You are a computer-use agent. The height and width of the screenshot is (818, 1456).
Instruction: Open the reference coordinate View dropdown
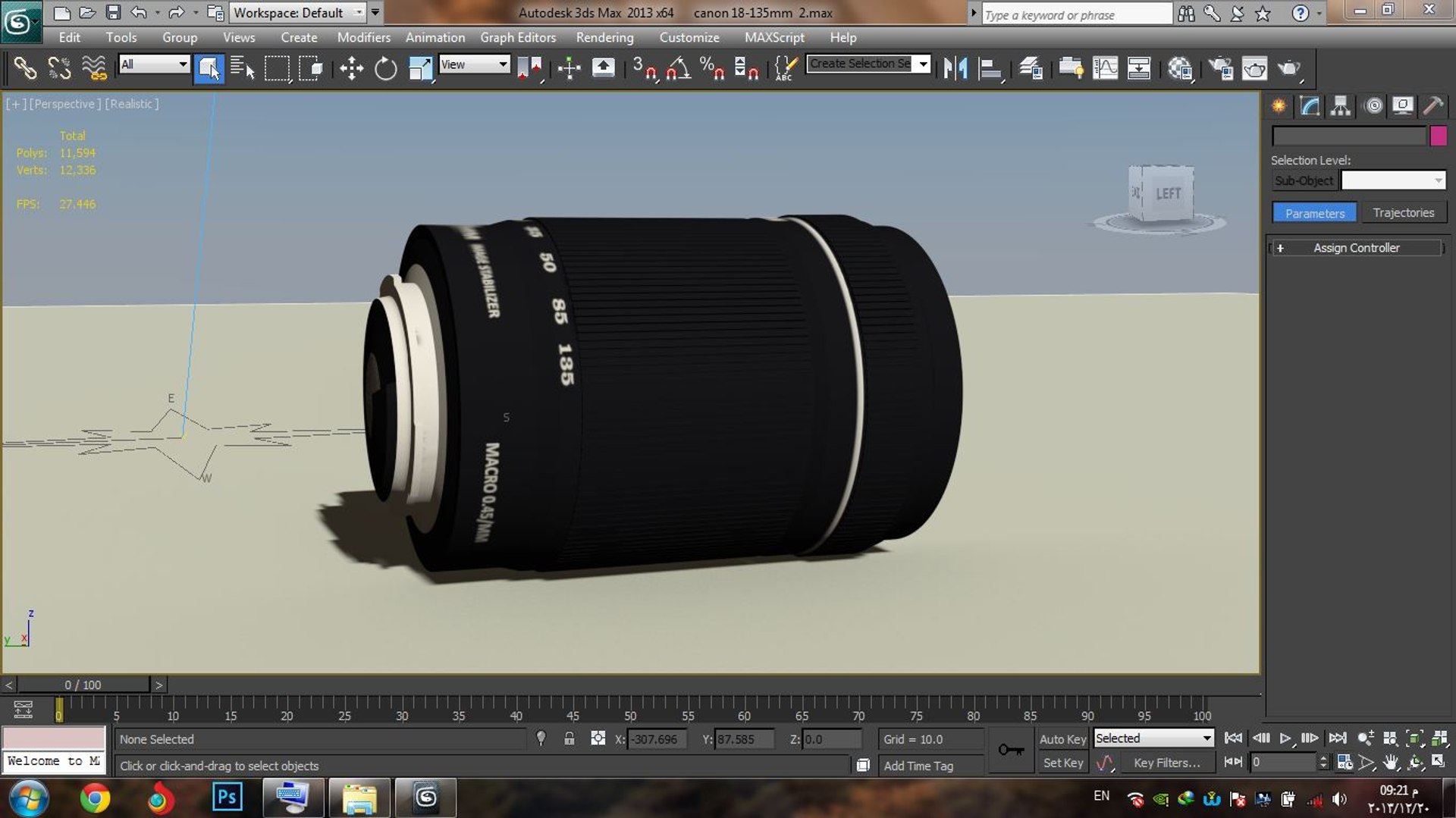(x=474, y=64)
